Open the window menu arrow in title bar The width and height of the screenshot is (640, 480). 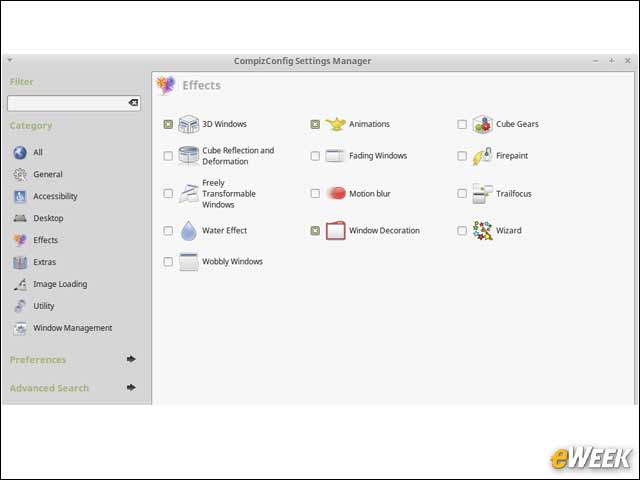pos(10,60)
